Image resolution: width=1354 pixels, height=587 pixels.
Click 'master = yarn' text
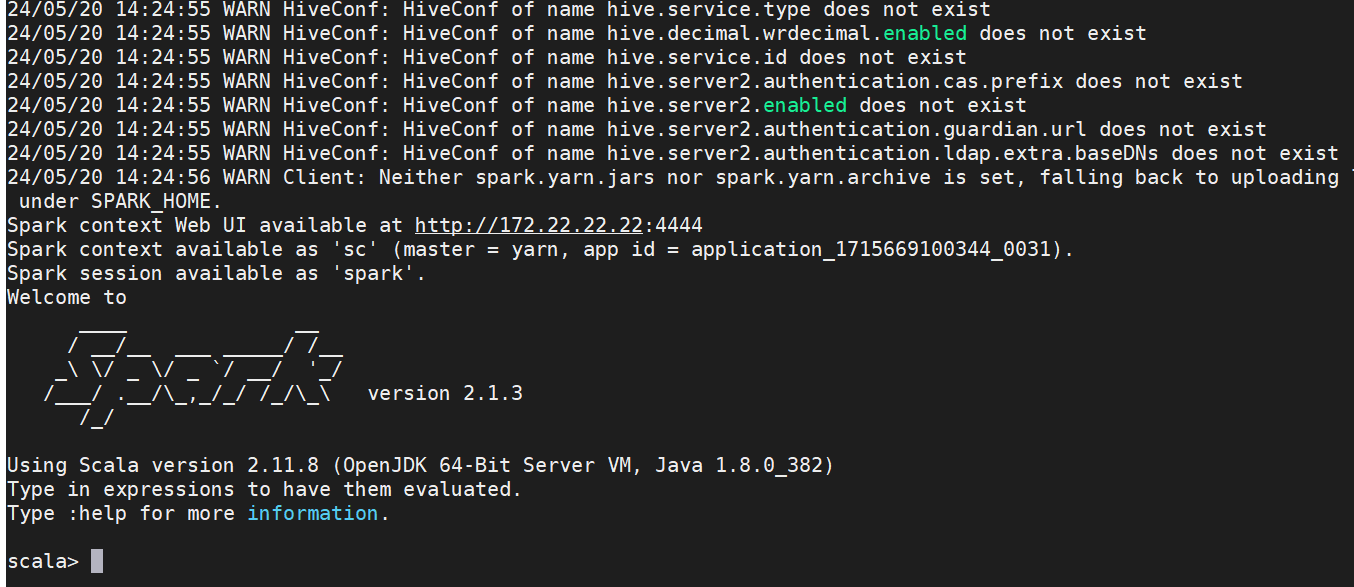(481, 249)
